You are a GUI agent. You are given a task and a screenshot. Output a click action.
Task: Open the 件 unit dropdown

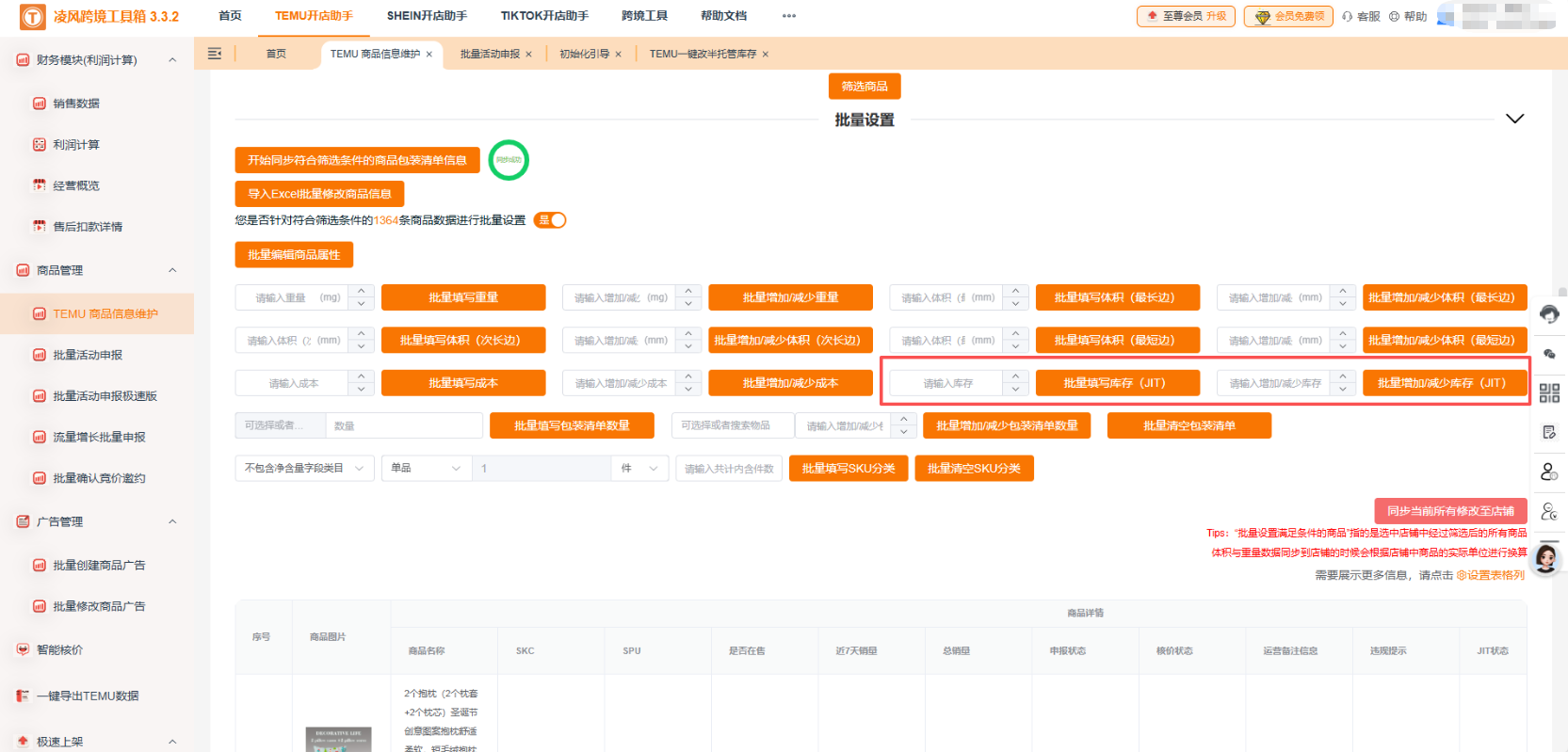click(x=639, y=469)
